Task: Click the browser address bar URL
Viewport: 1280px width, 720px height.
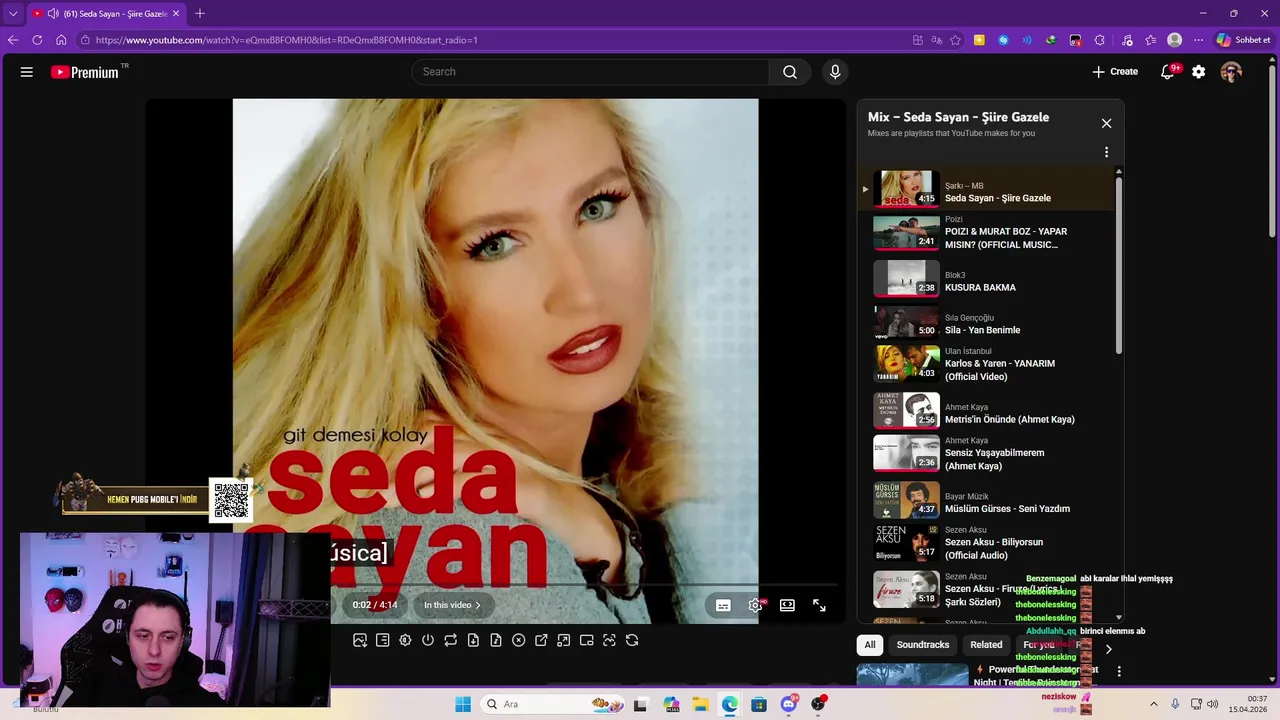Action: (287, 40)
